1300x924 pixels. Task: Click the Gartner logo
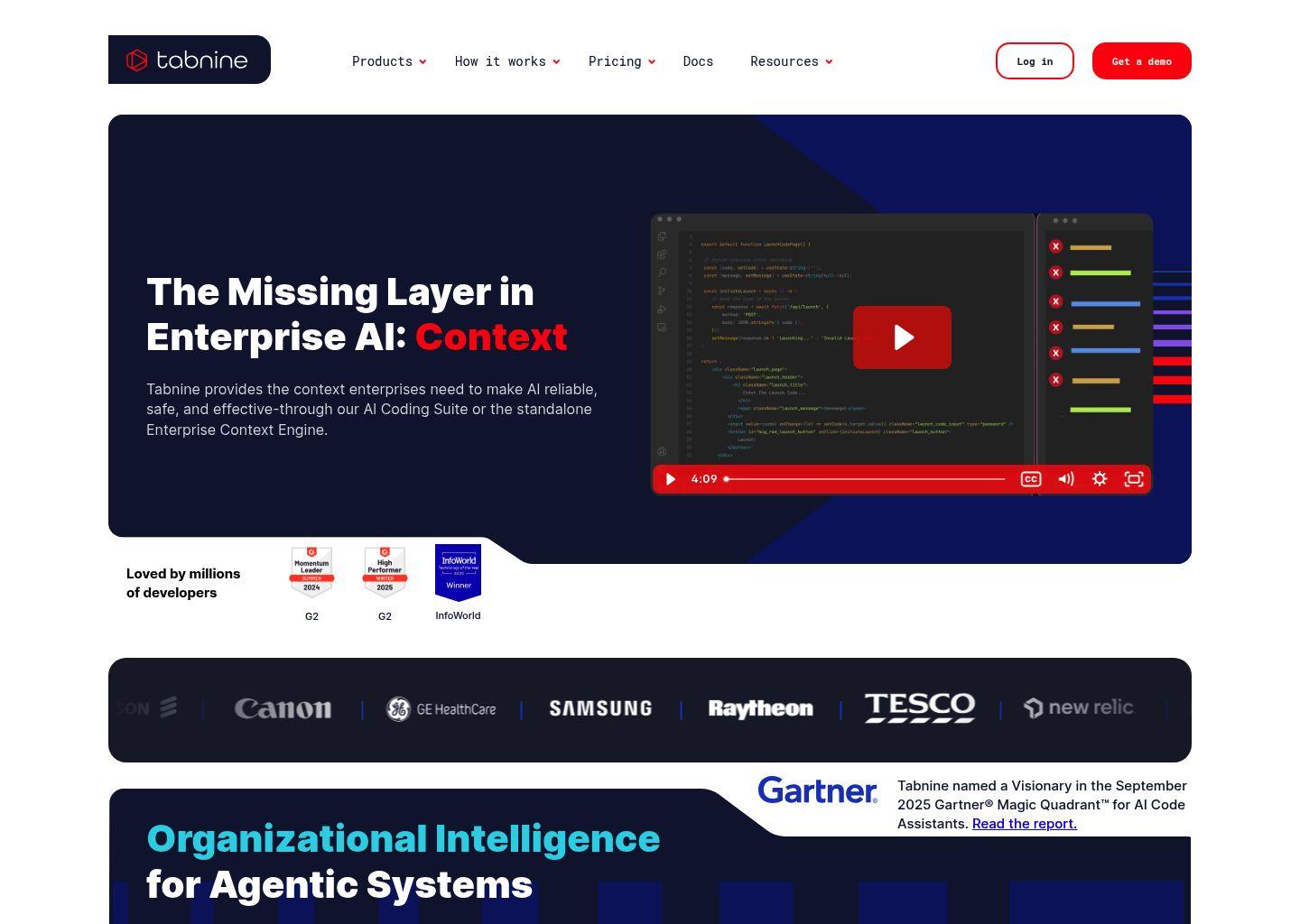click(x=817, y=790)
